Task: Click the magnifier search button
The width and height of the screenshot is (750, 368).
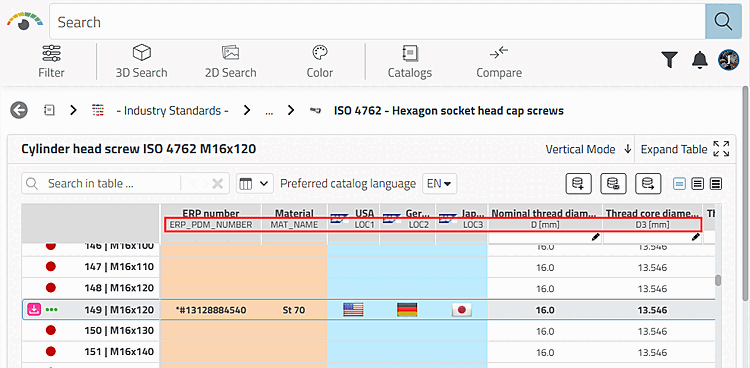Action: 723,22
